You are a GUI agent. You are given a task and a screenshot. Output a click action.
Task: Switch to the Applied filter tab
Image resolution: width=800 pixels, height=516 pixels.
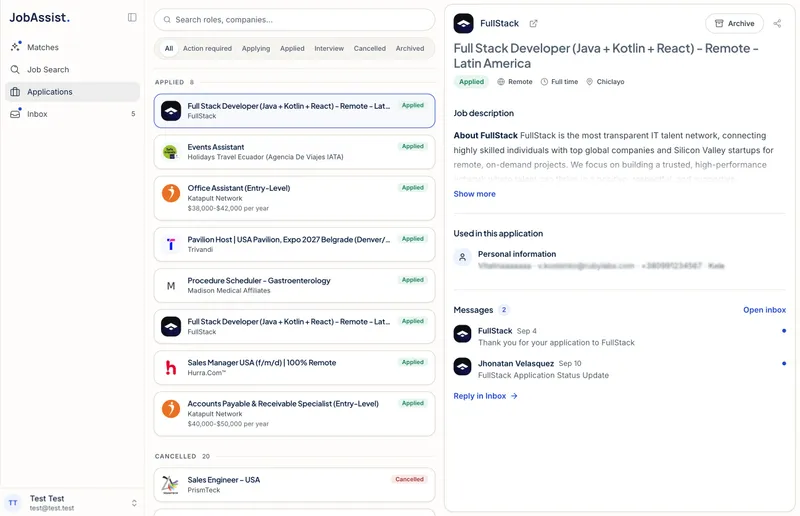tap(292, 48)
